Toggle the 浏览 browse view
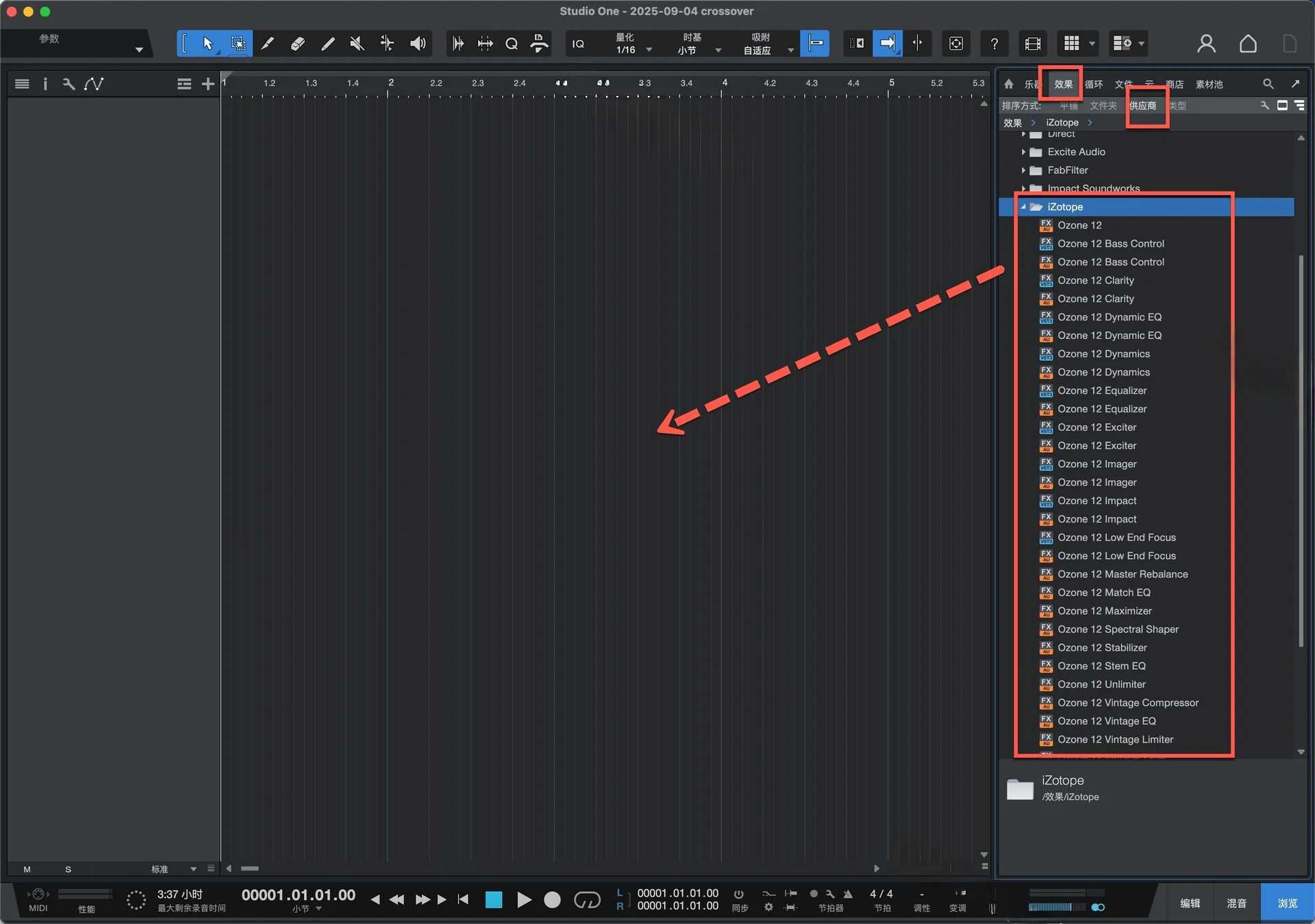The image size is (1315, 924). (1287, 903)
